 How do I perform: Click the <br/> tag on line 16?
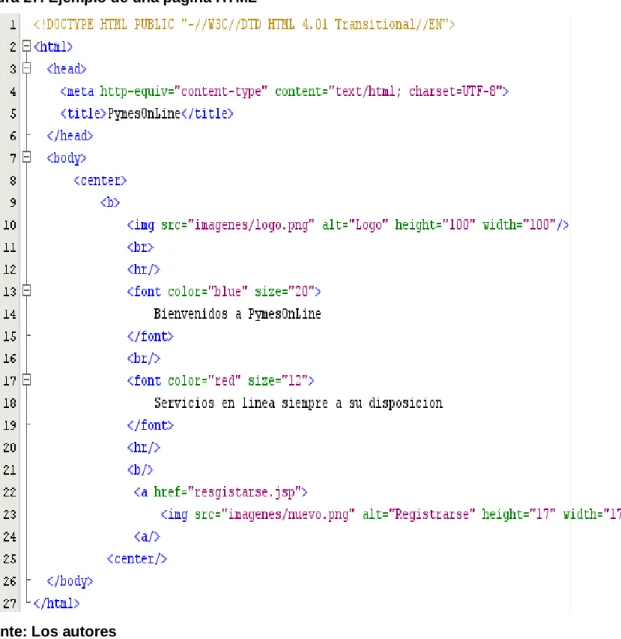click(x=143, y=359)
